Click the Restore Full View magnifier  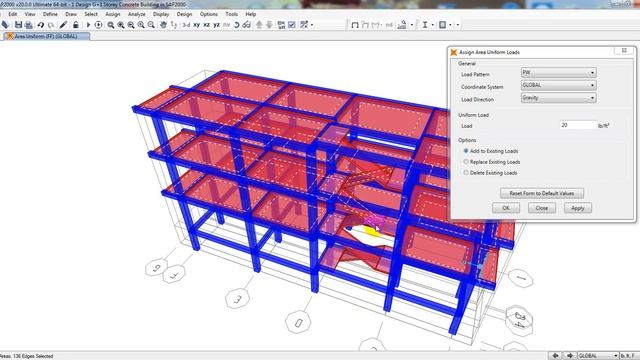tap(121, 25)
